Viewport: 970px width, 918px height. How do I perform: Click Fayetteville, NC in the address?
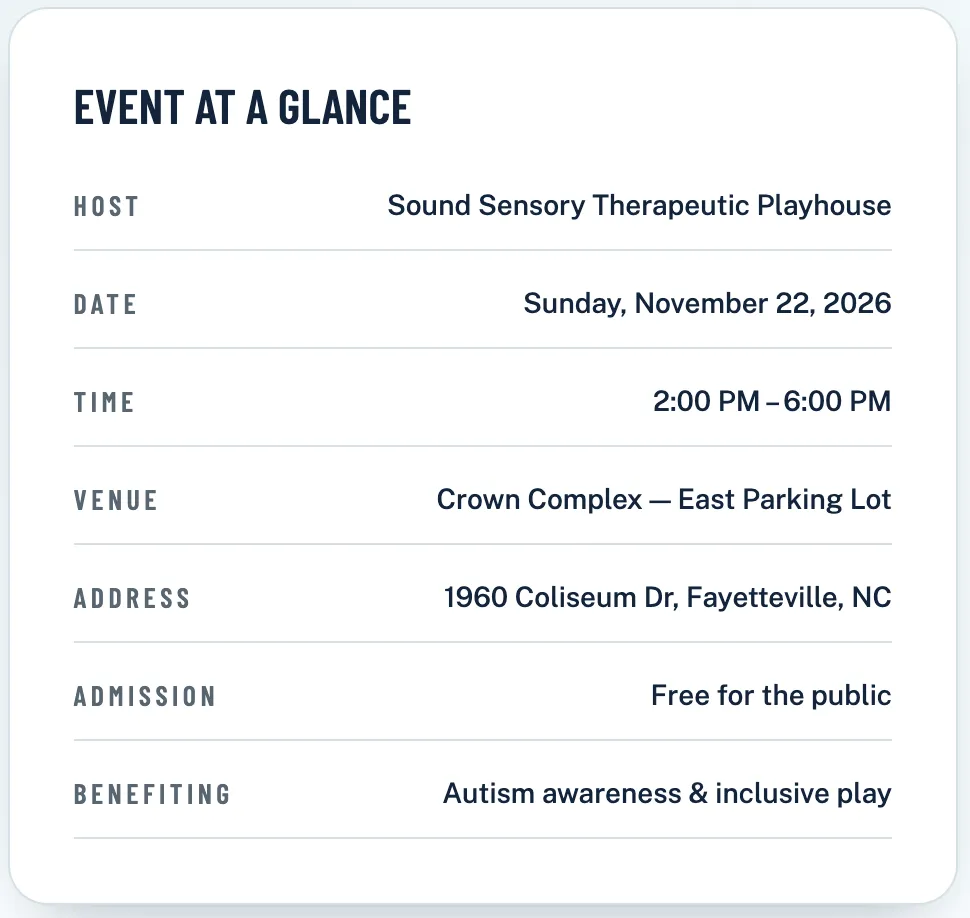[789, 598]
